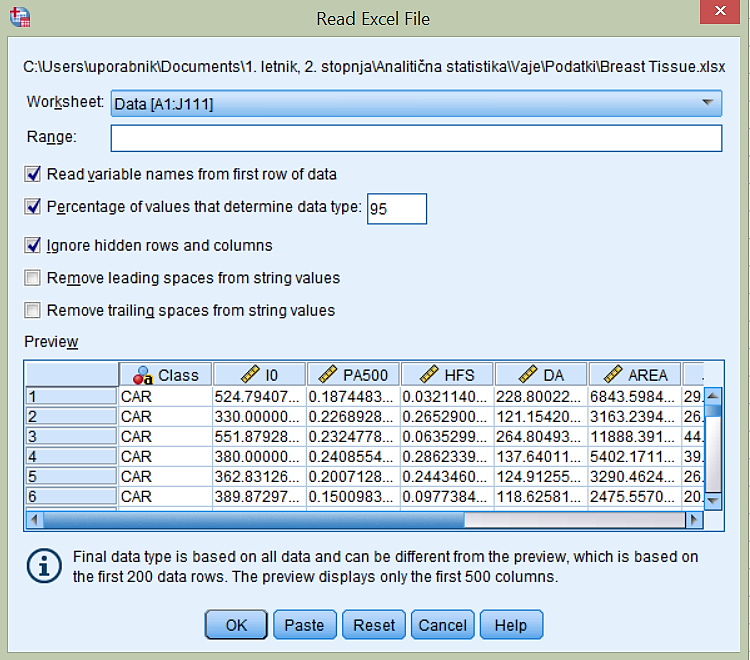
Task: Click the information icon near the data type note
Action: pos(44,566)
